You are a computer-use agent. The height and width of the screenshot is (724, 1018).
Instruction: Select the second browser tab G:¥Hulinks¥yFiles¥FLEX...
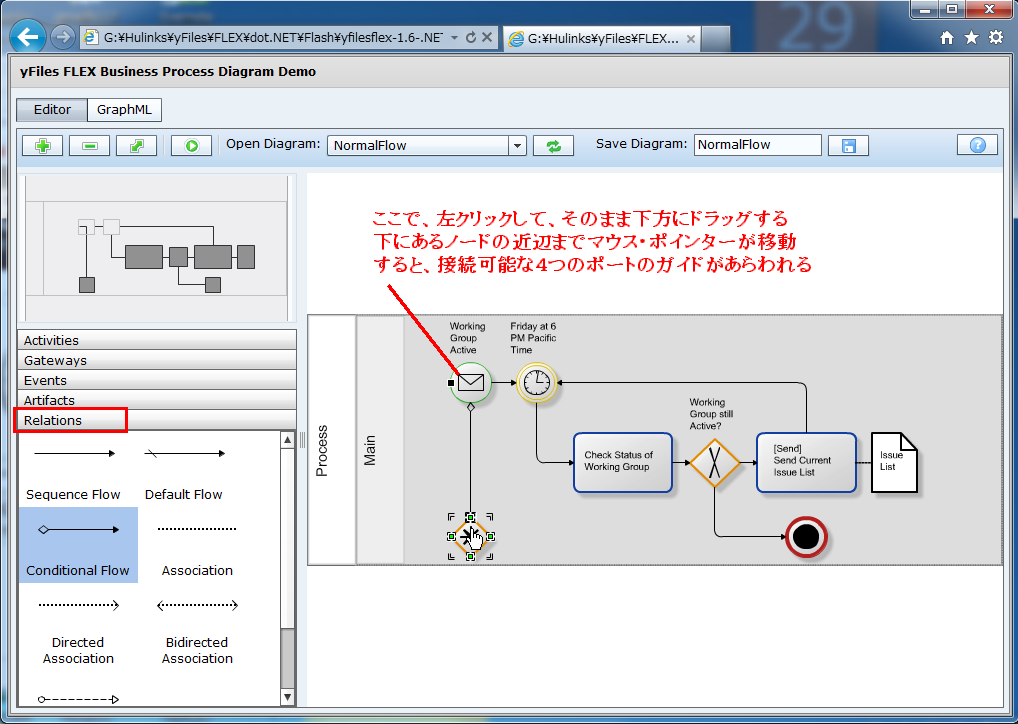tap(603, 39)
